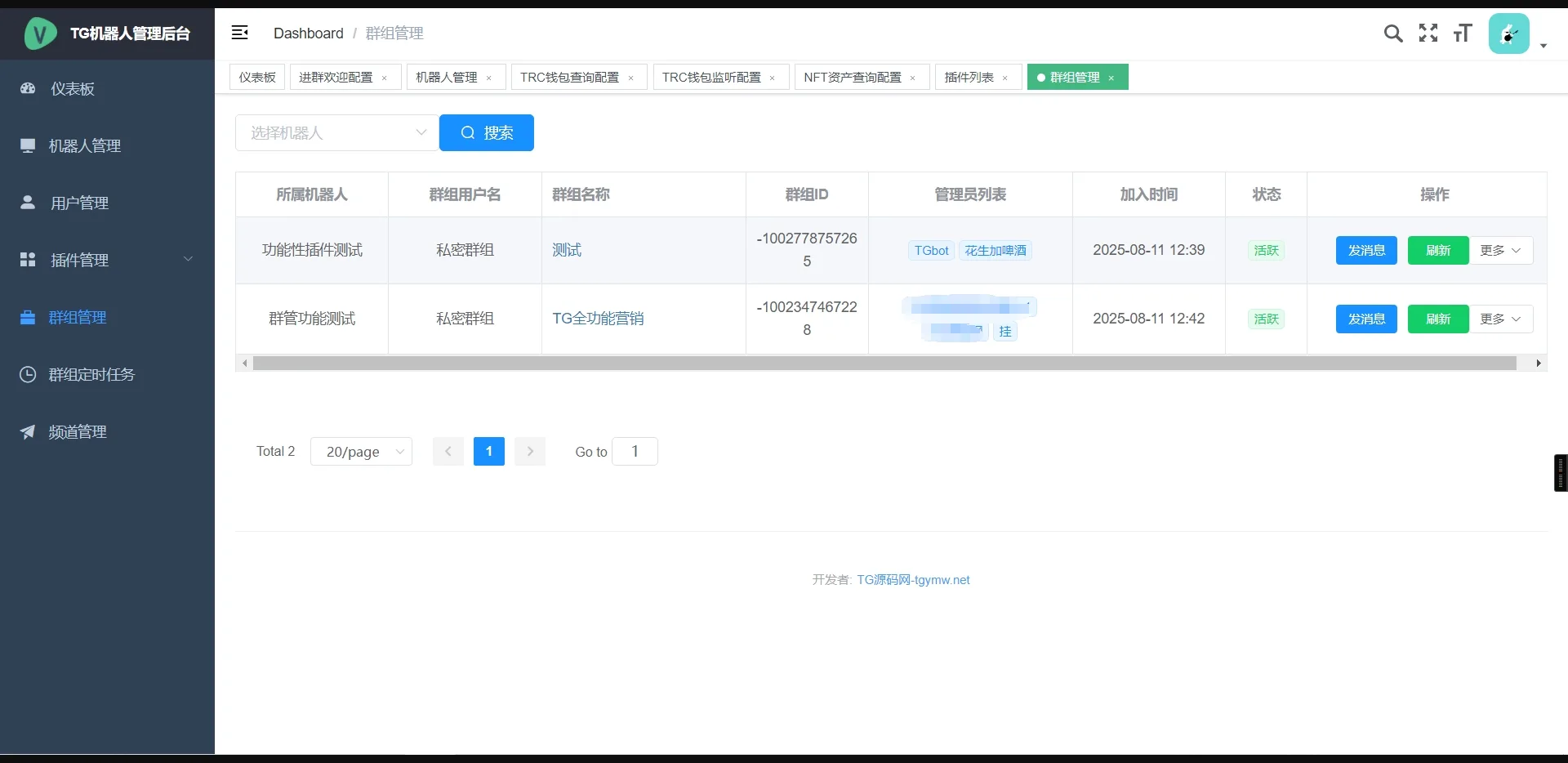Open the 选择机器人 dropdown
This screenshot has height=763, width=1568.
point(336,133)
